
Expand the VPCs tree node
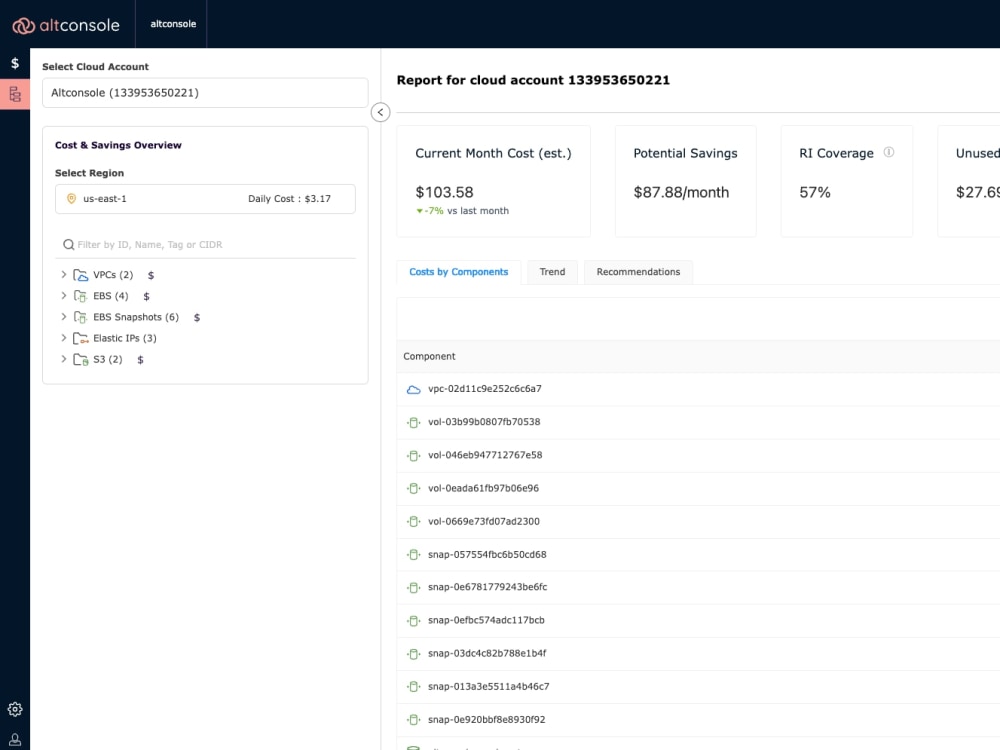(x=63, y=275)
